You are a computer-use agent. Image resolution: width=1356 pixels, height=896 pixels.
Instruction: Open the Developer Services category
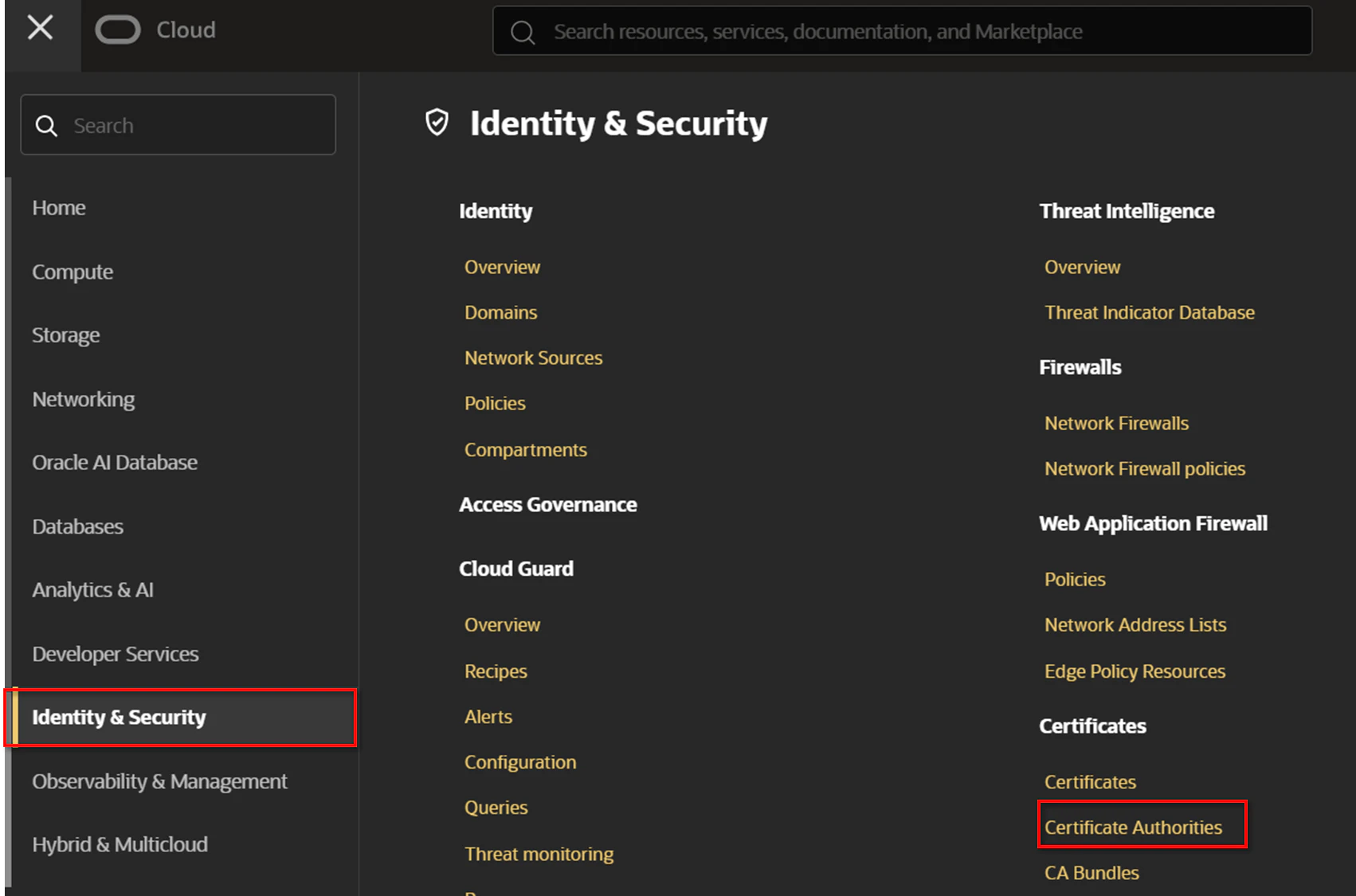tap(116, 654)
